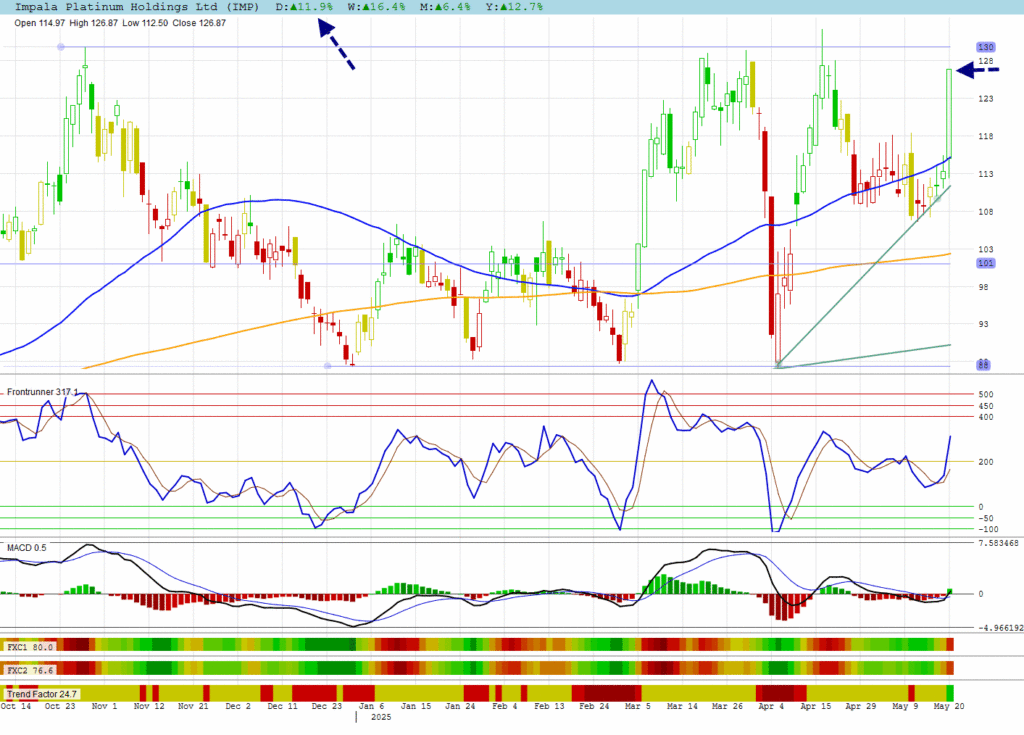The image size is (1024, 735).
Task: Click the Apr 29 date axis label
Action: [x=860, y=706]
